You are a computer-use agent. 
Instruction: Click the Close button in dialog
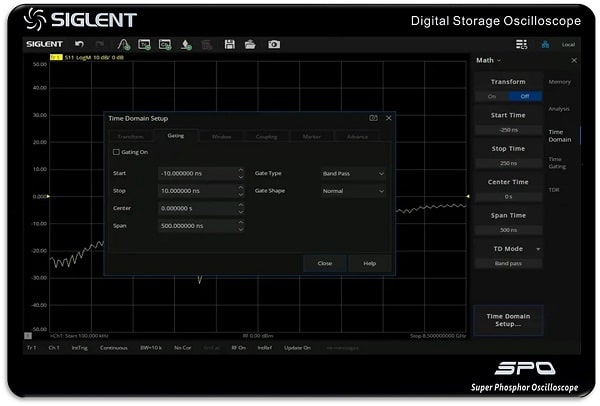click(325, 263)
